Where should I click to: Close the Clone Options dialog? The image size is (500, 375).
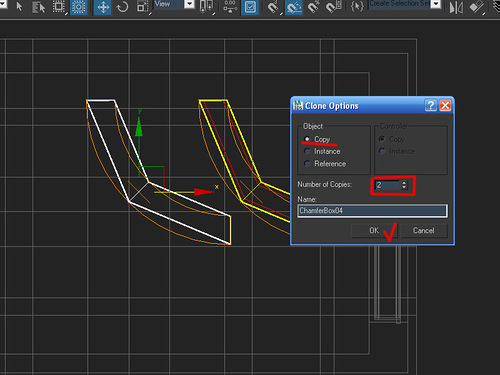click(x=445, y=106)
